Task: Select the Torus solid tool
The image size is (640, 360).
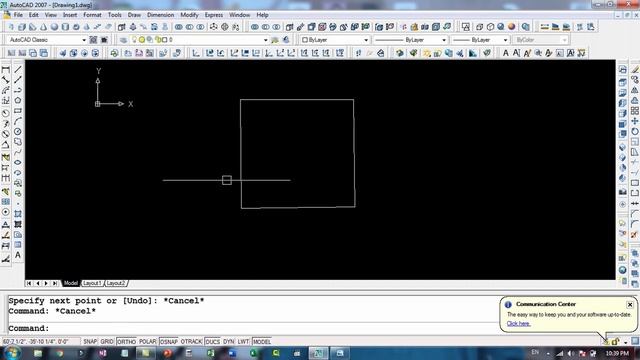Action: pos(76,27)
